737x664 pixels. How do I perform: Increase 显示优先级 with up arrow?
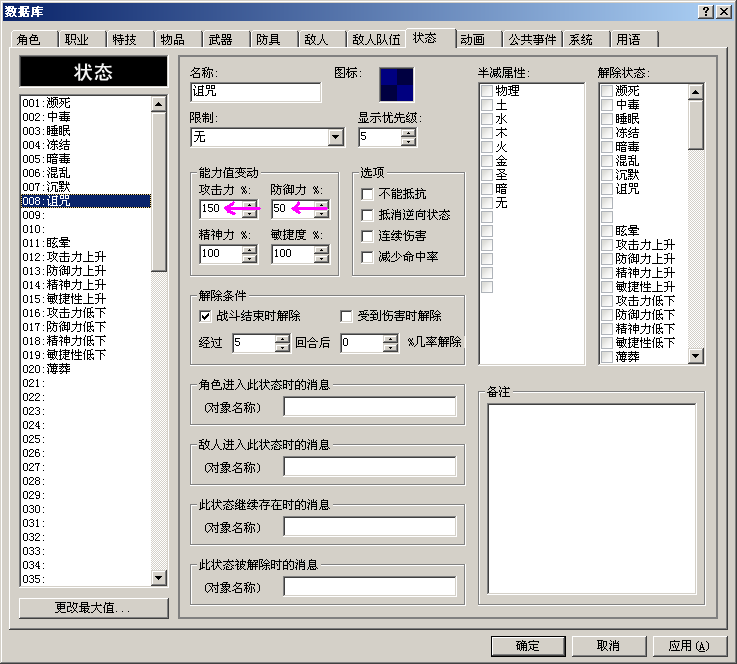(409, 133)
